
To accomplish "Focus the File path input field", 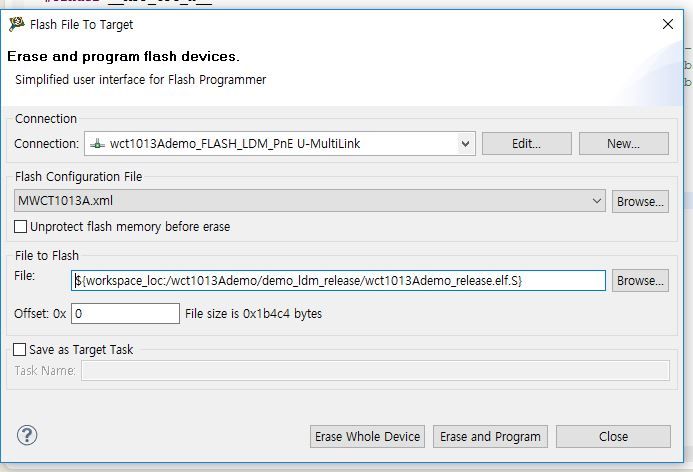I will click(x=340, y=281).
